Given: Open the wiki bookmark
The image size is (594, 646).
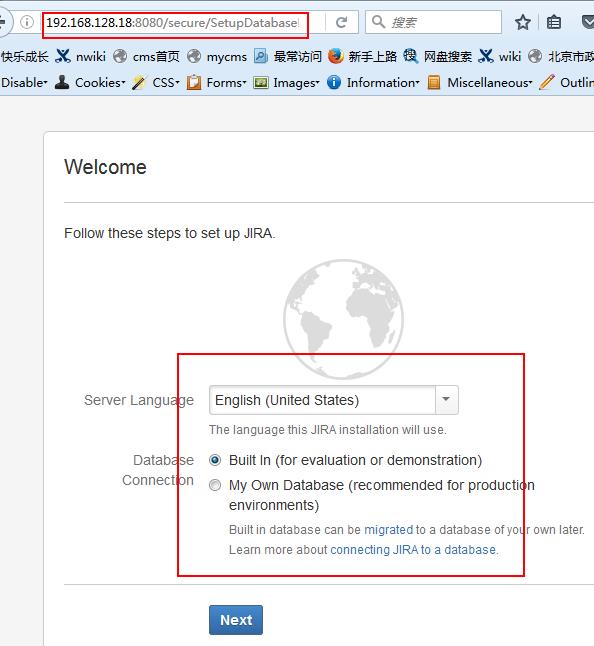Looking at the screenshot, I should coord(500,56).
